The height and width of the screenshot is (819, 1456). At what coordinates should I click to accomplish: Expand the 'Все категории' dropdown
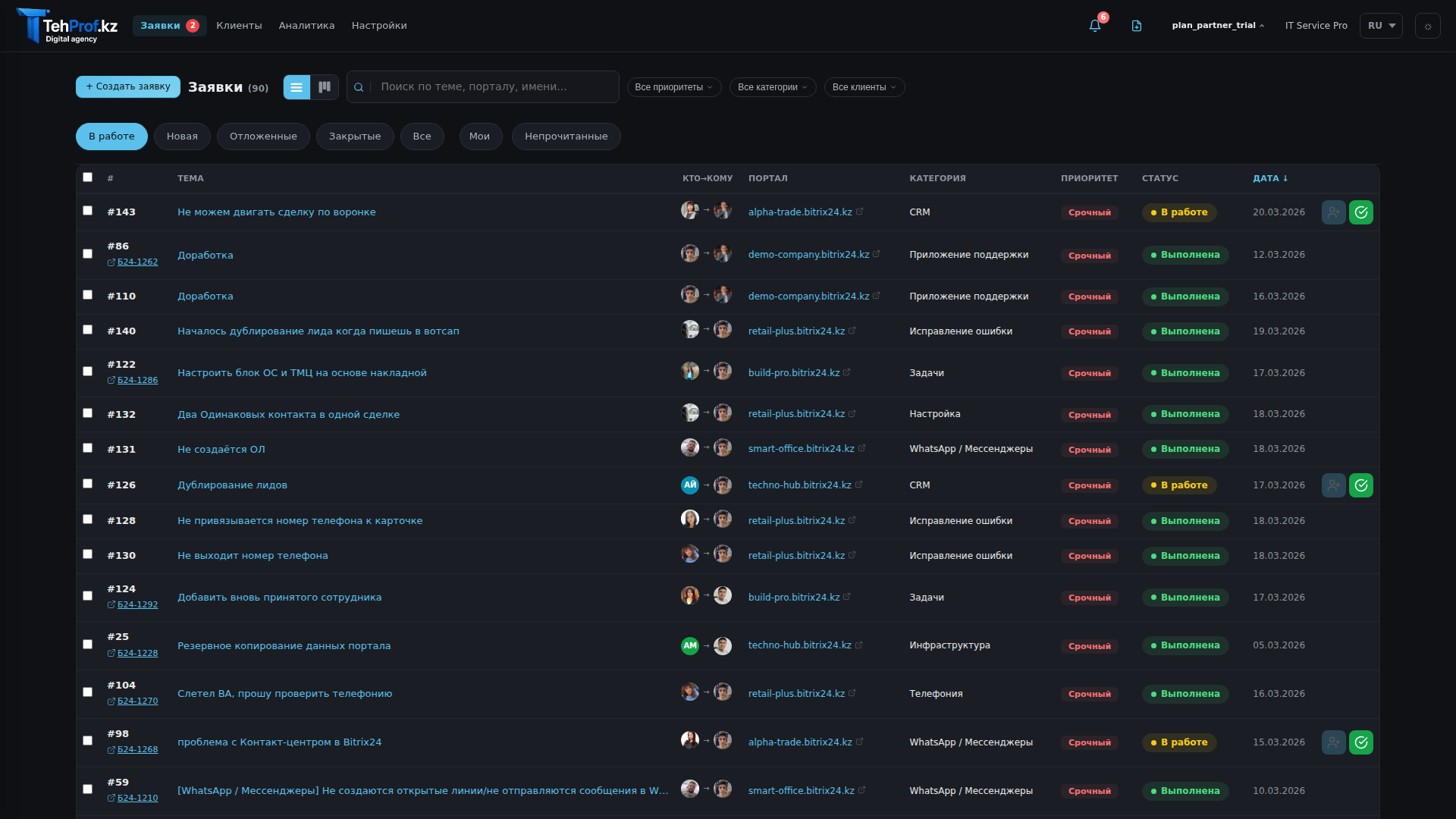pos(772,87)
